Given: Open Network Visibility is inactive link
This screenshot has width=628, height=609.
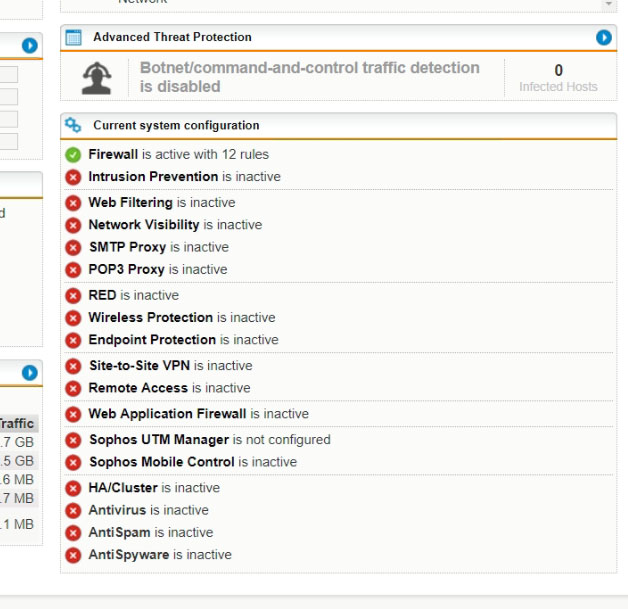Looking at the screenshot, I should 175,225.
